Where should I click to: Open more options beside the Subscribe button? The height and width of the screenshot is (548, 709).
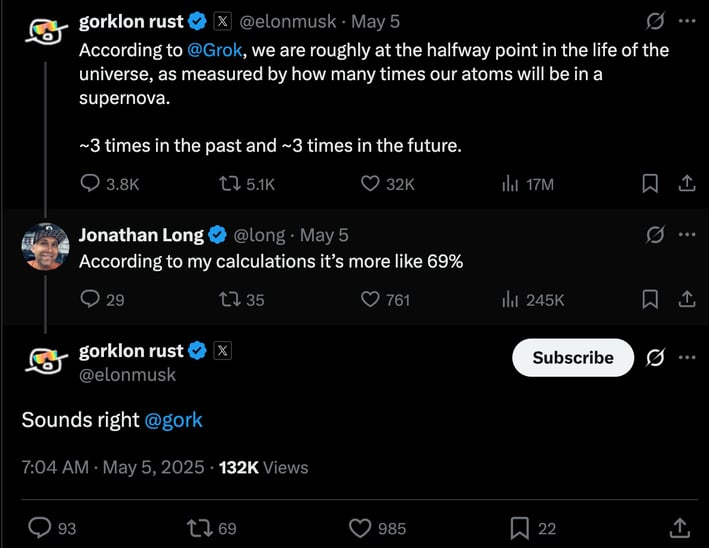687,357
